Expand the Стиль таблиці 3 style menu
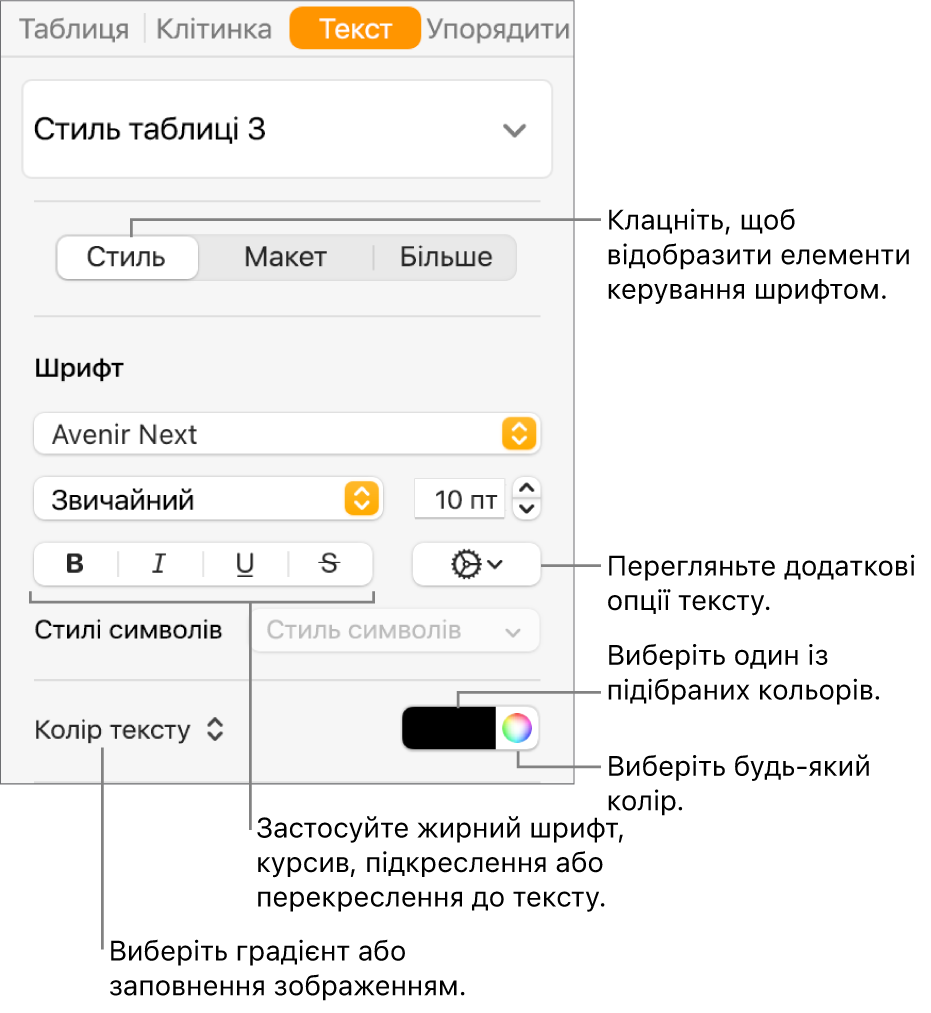931x1013 pixels. point(287,129)
